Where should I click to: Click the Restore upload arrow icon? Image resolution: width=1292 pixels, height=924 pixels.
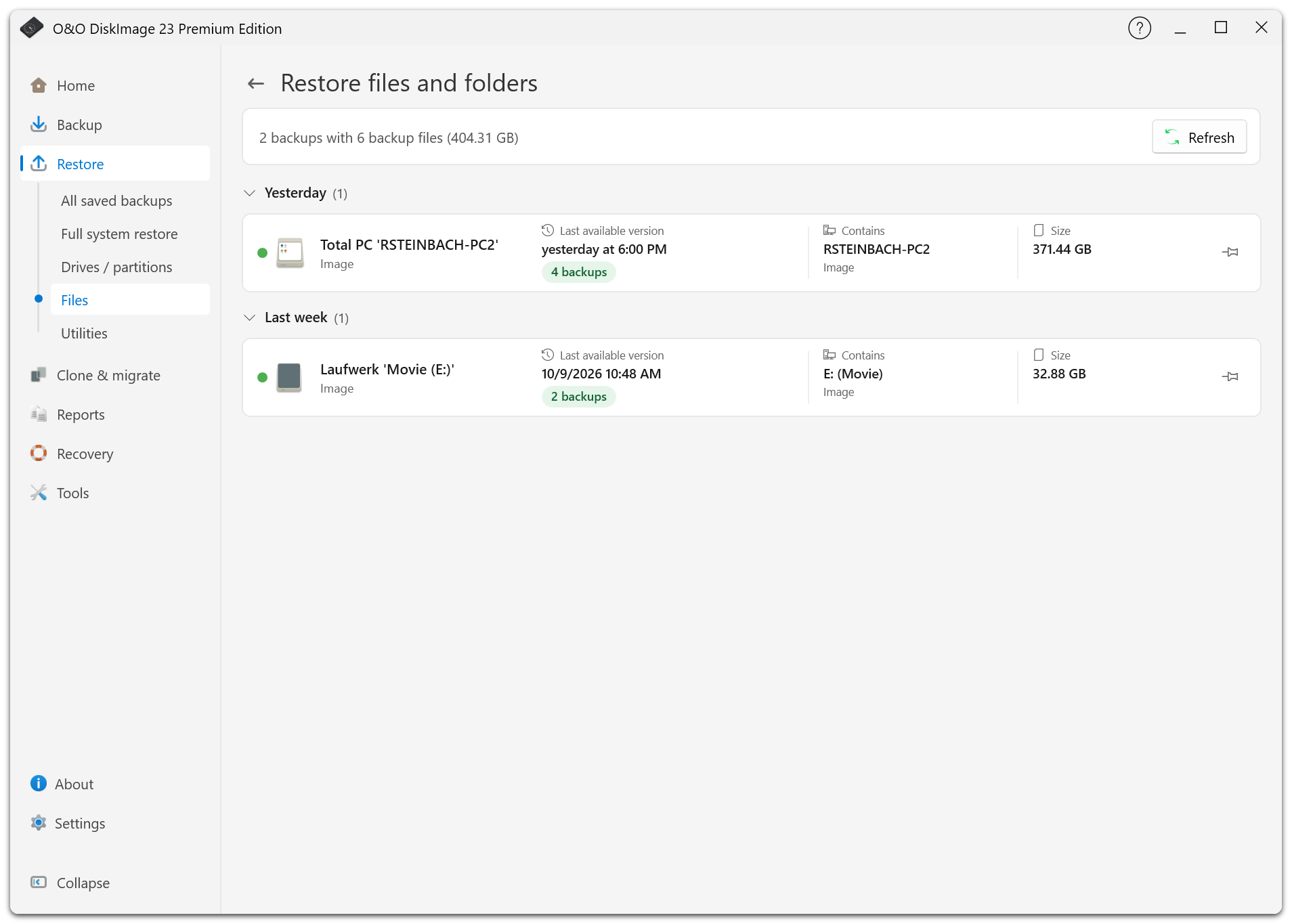39,164
